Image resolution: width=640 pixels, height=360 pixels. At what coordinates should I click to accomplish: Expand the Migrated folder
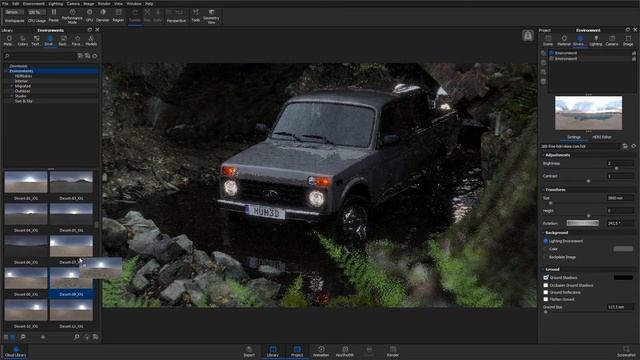click(x=11, y=86)
